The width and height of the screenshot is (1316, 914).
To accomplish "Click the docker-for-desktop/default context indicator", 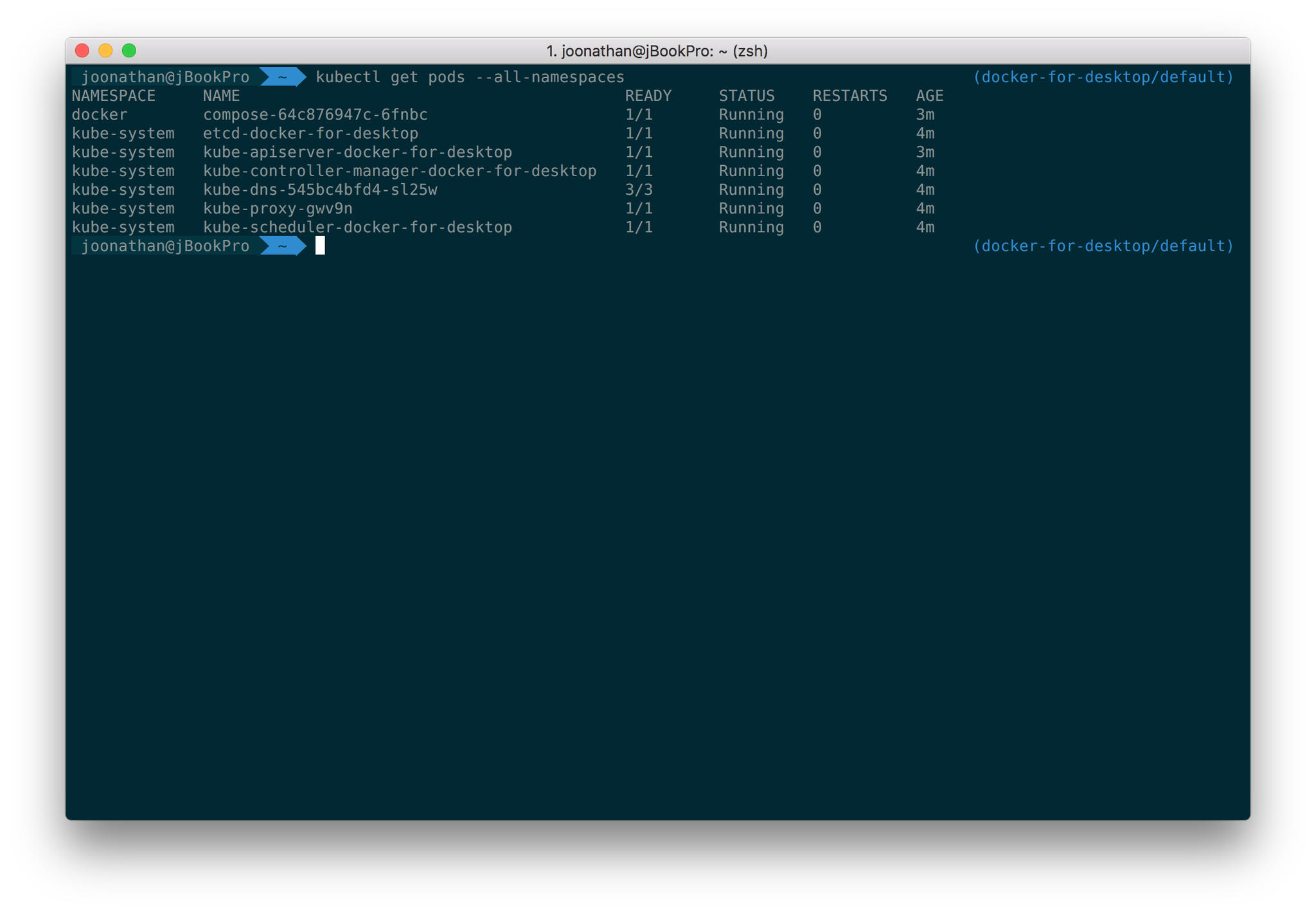I will tap(1103, 76).
